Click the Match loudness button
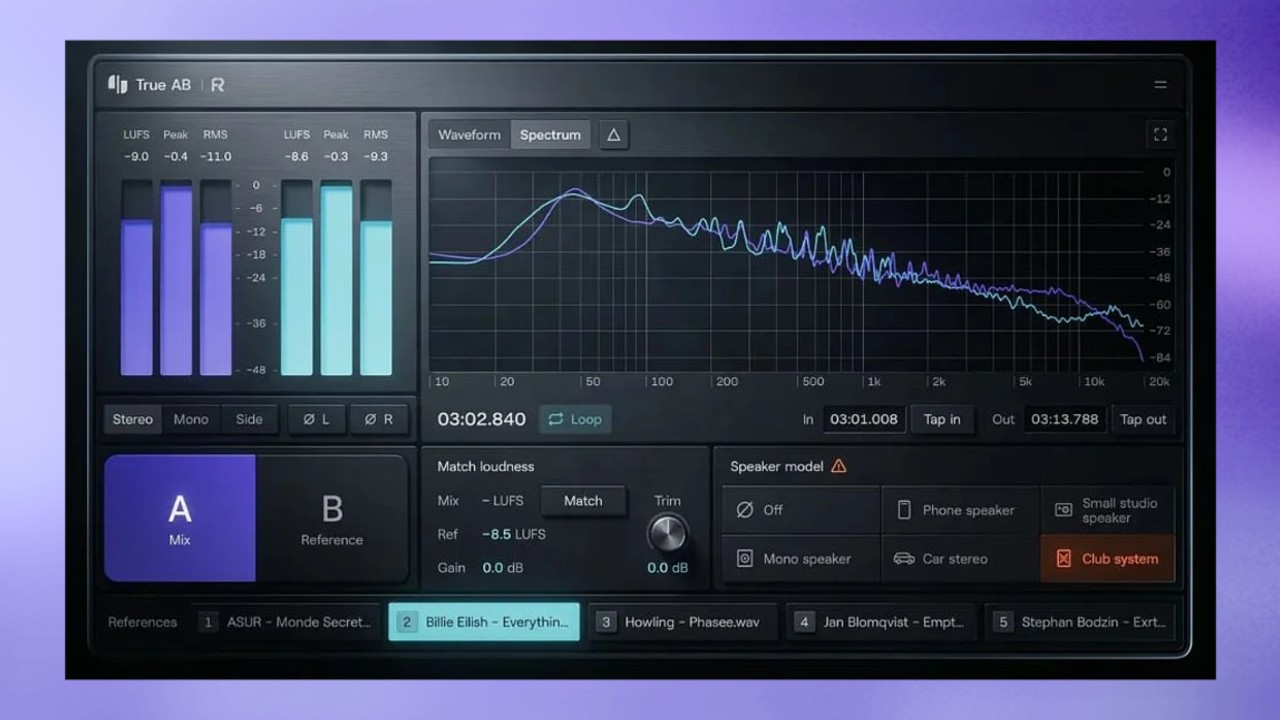1280x720 pixels. click(583, 501)
